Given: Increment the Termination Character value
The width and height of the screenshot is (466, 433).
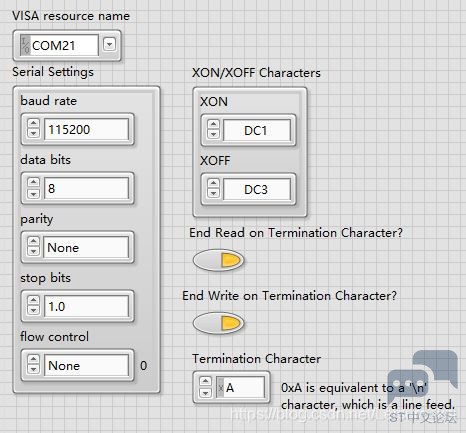Looking at the screenshot, I should [x=205, y=382].
